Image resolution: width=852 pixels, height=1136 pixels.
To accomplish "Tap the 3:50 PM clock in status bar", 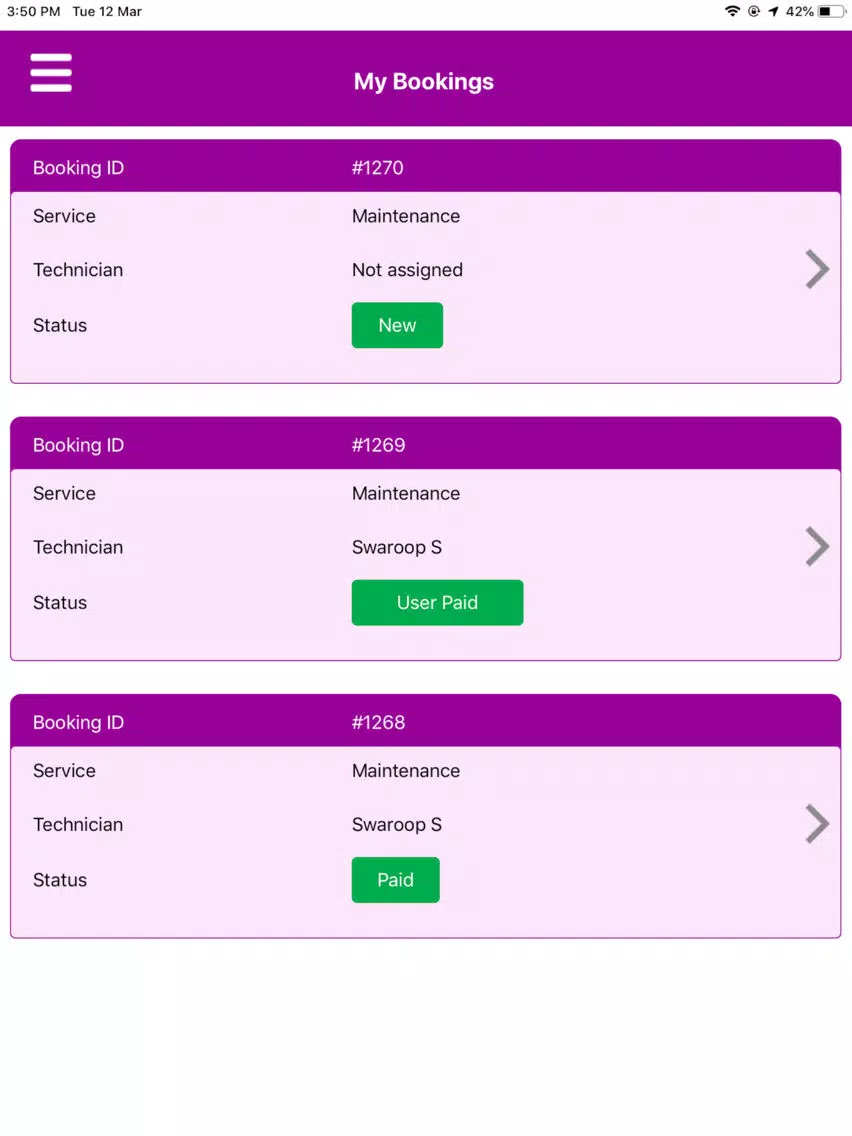I will coord(33,12).
